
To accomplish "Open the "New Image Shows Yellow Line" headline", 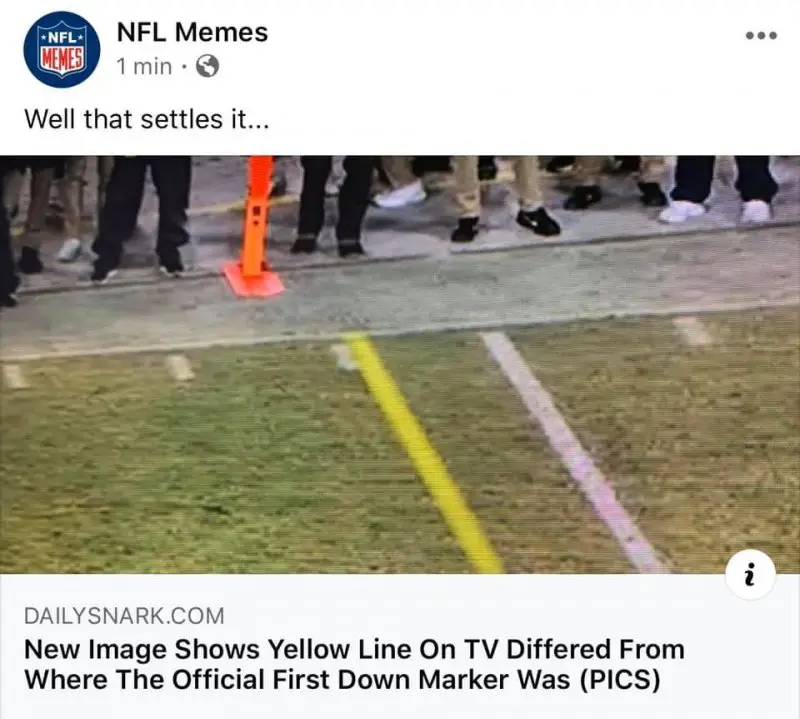I will click(354, 664).
